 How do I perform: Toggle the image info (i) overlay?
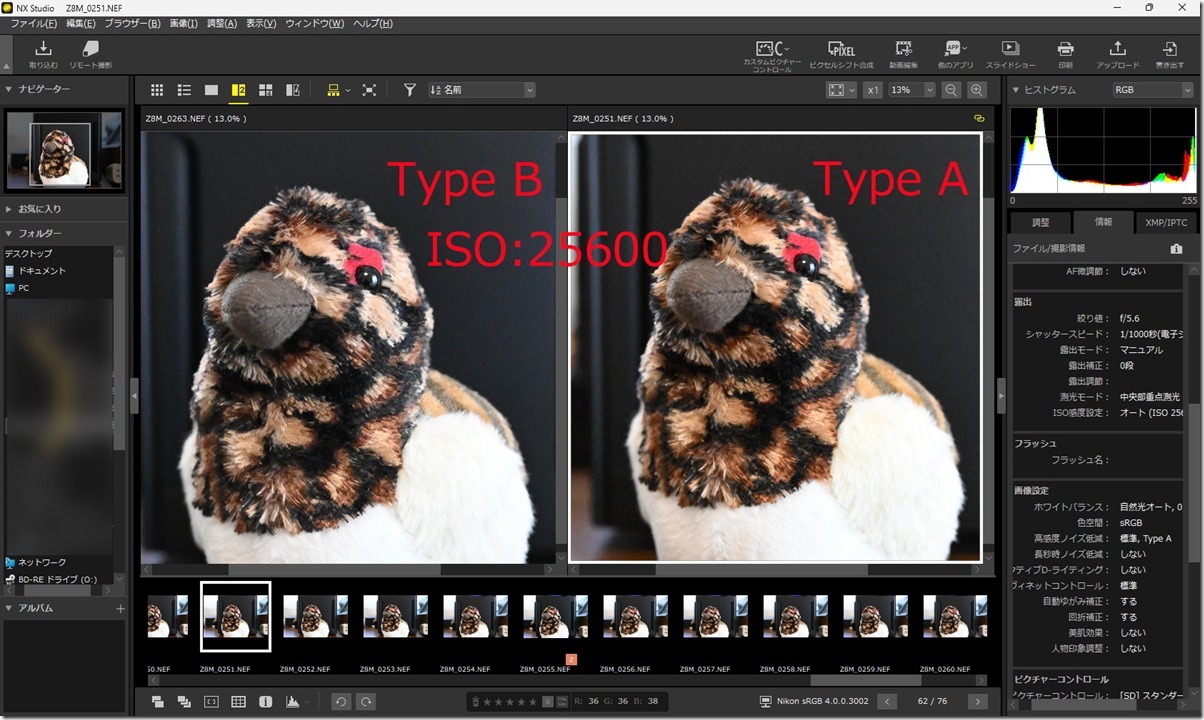click(265, 702)
